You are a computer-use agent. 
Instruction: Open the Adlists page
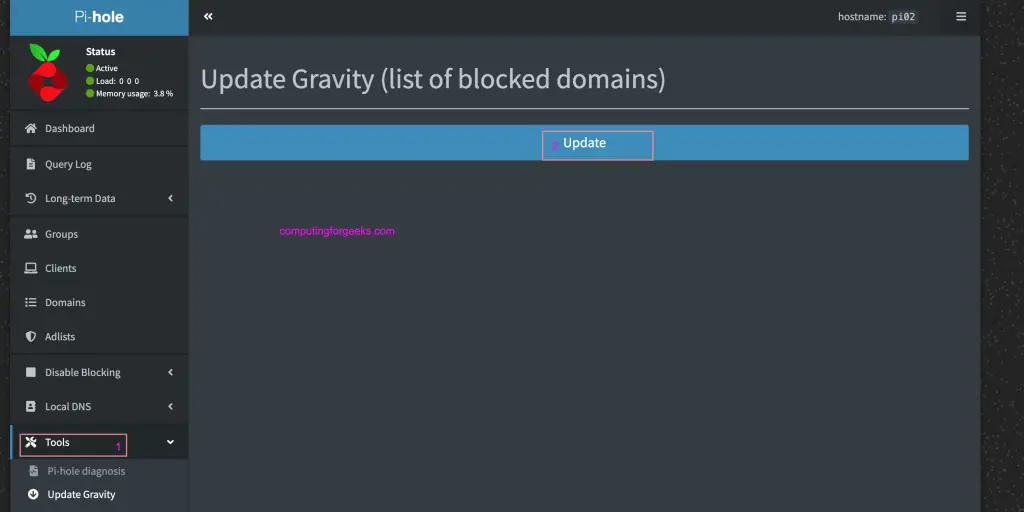click(x=99, y=336)
